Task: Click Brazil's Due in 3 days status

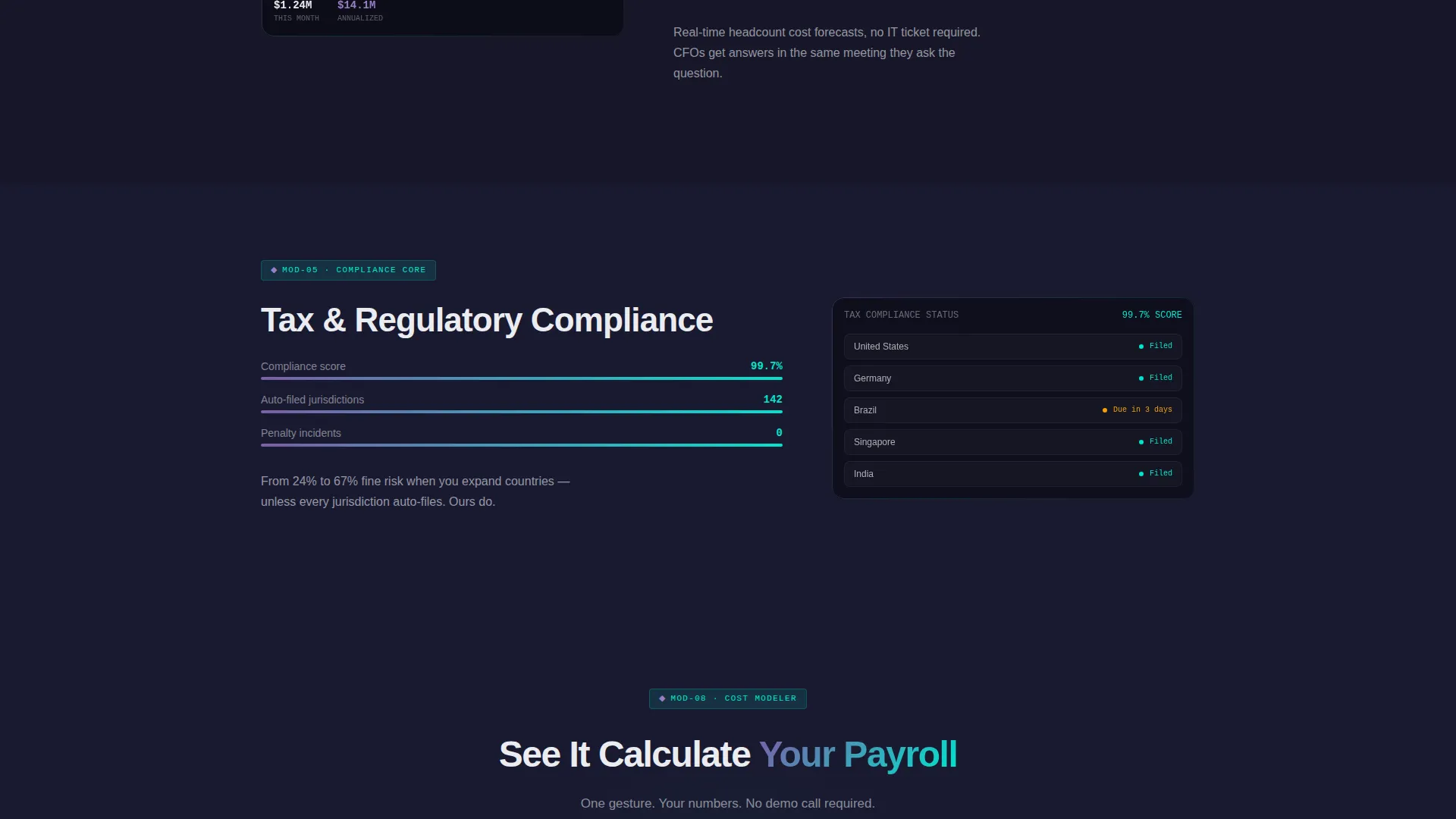Action: tap(1142, 409)
